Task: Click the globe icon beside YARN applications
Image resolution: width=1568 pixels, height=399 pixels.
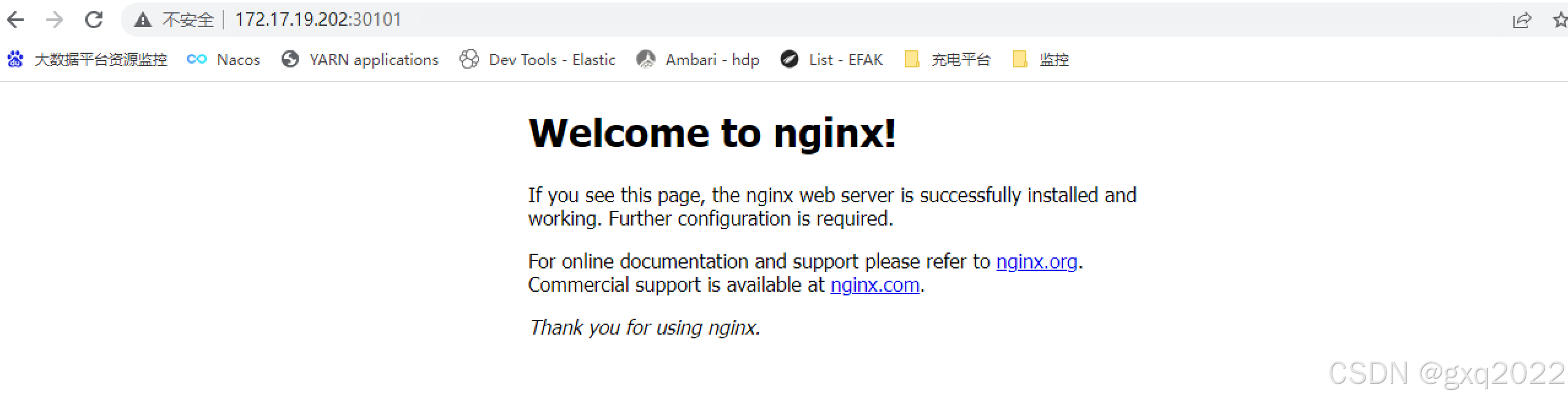Action: click(290, 59)
